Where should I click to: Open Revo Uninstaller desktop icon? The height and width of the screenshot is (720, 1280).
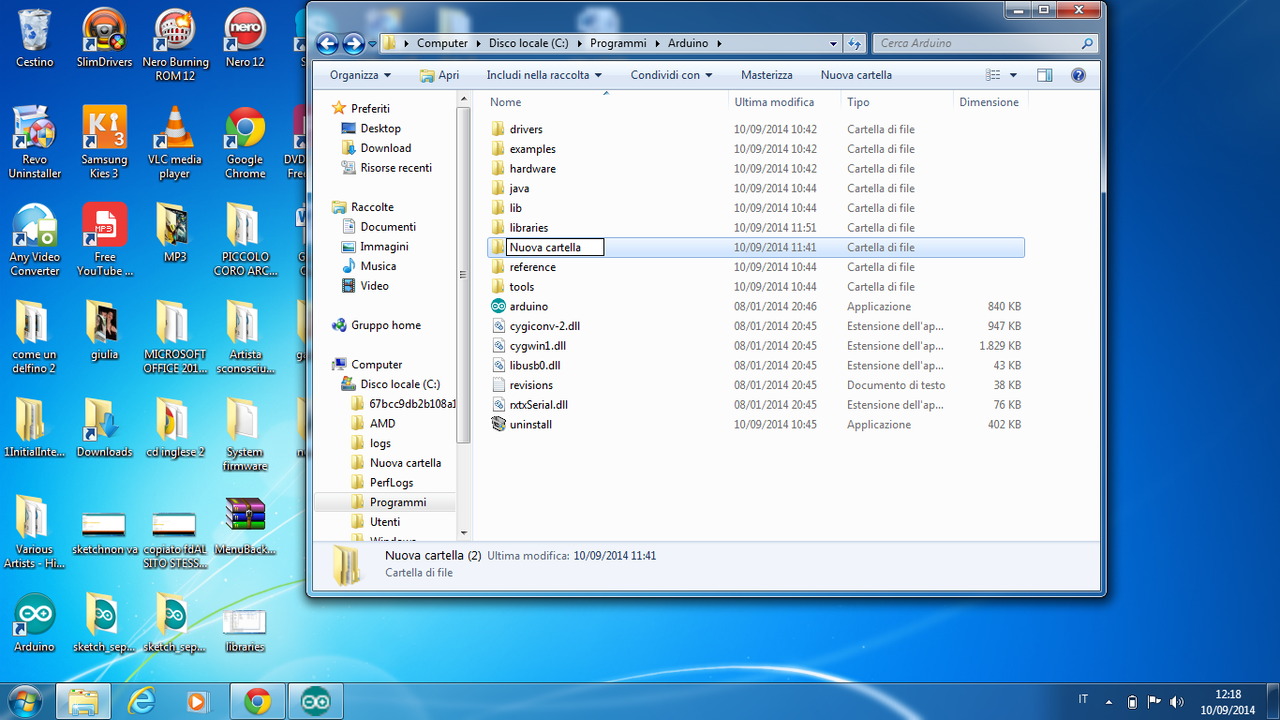[x=34, y=141]
